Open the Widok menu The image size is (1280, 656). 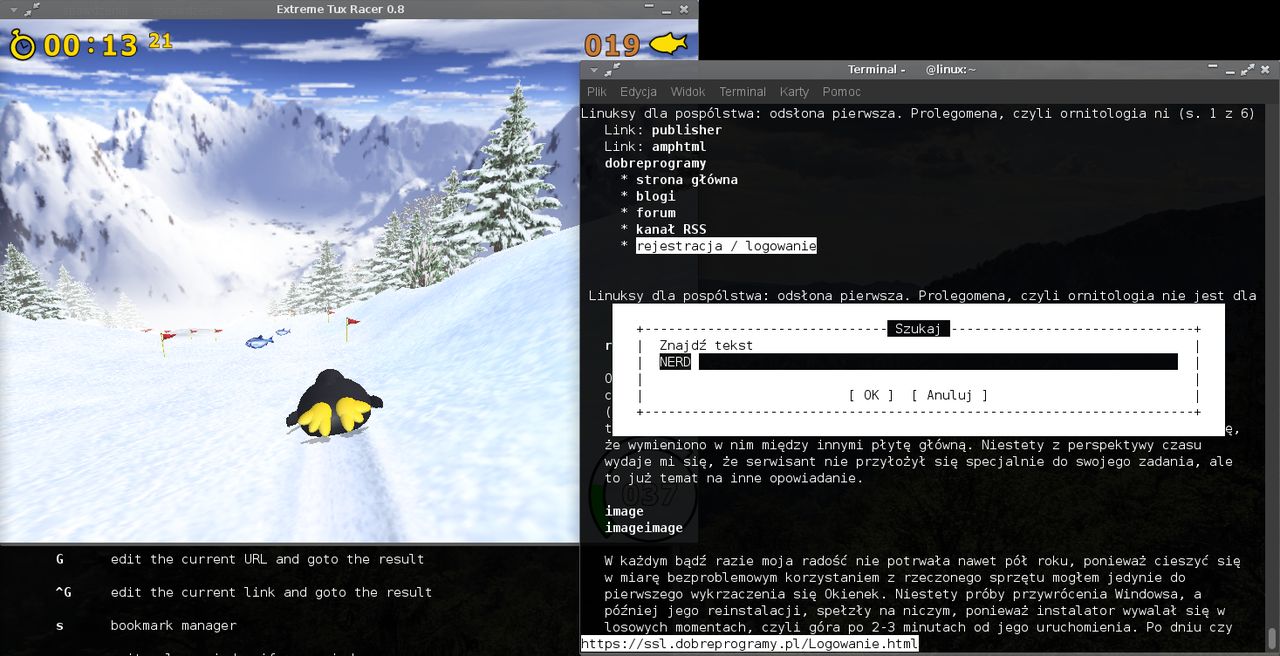[x=688, y=91]
